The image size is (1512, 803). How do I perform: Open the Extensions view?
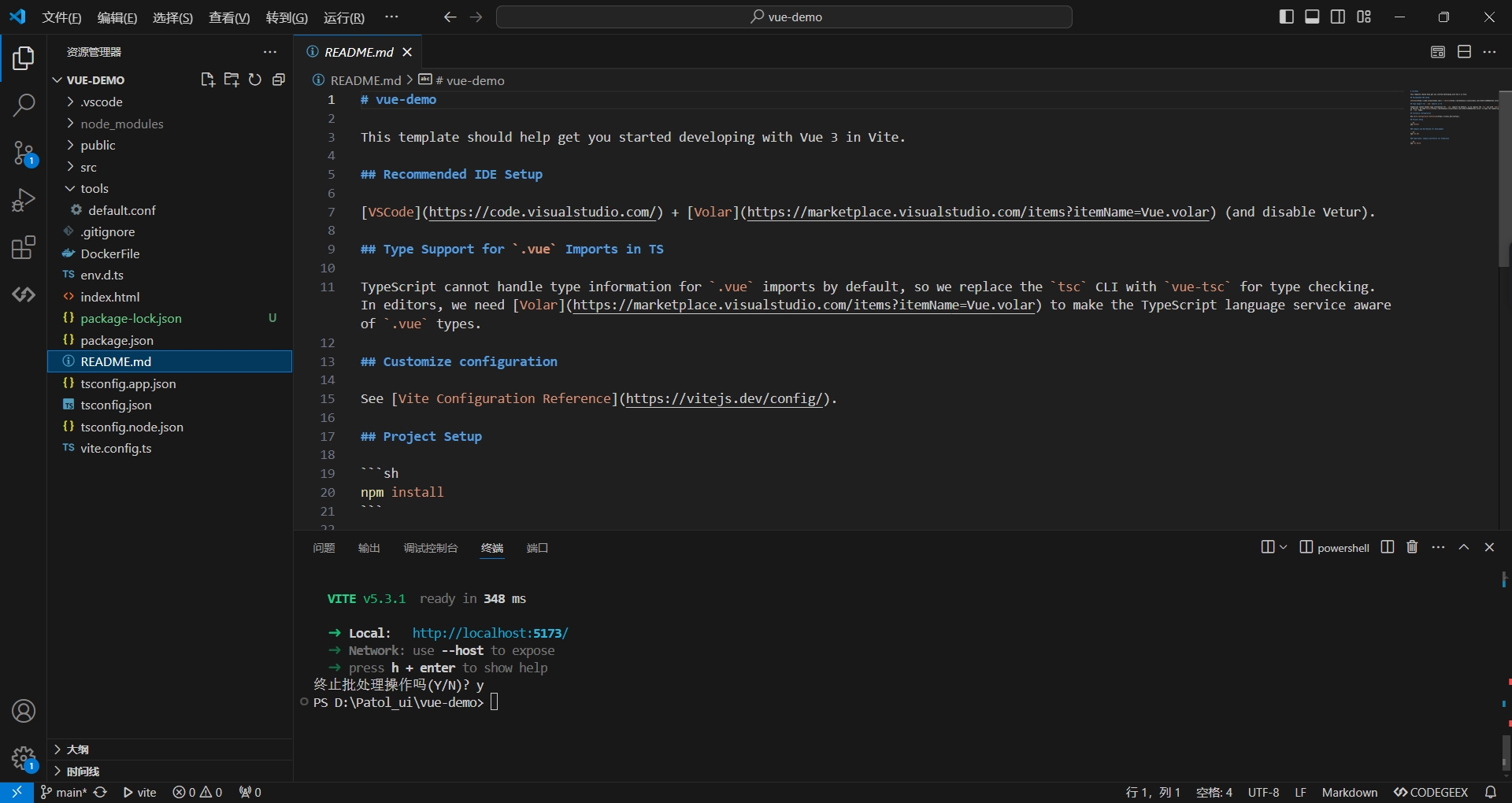pos(24,247)
